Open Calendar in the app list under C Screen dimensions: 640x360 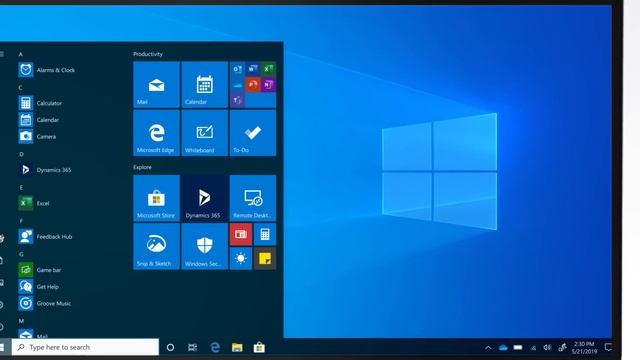(39, 120)
